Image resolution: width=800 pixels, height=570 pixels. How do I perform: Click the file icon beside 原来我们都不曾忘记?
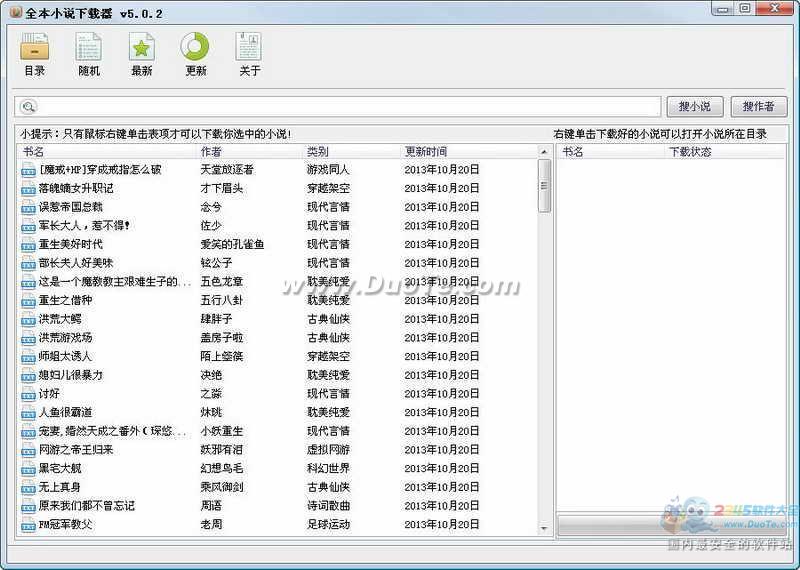coord(28,507)
